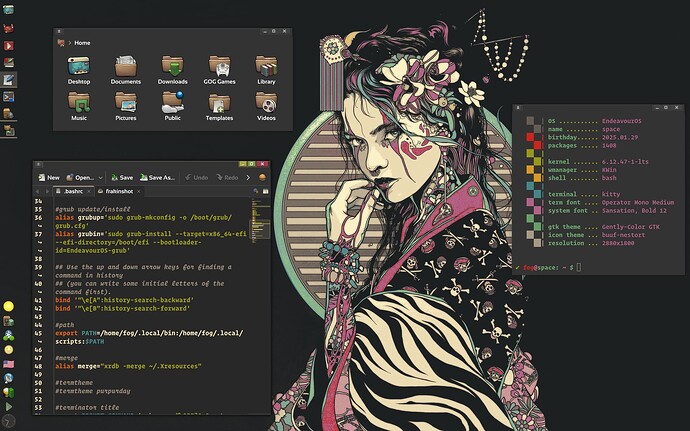Click the yellow circle tray icon
690x431 pixels.
pos(8,306)
